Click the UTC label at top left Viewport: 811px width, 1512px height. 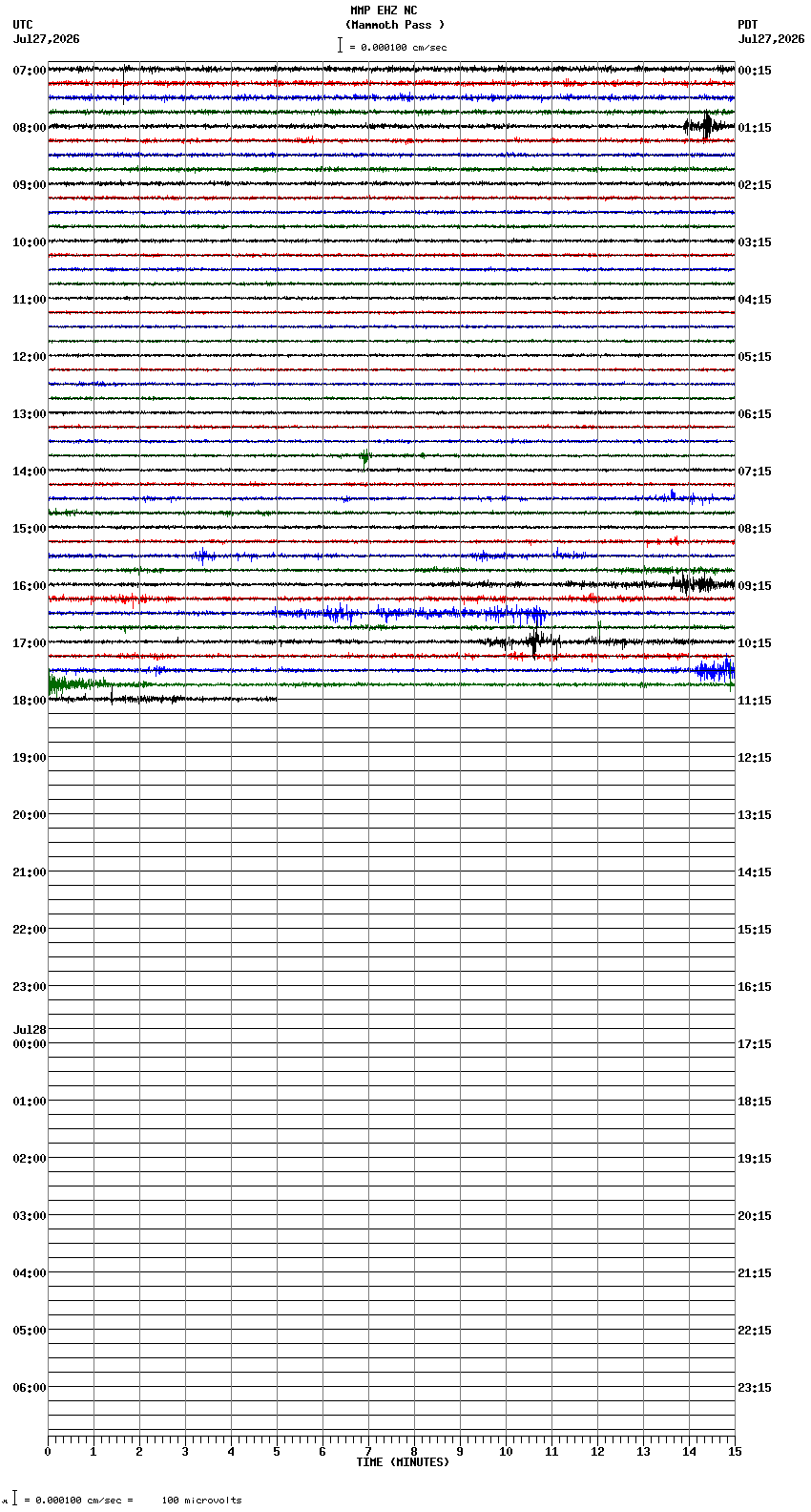(23, 25)
